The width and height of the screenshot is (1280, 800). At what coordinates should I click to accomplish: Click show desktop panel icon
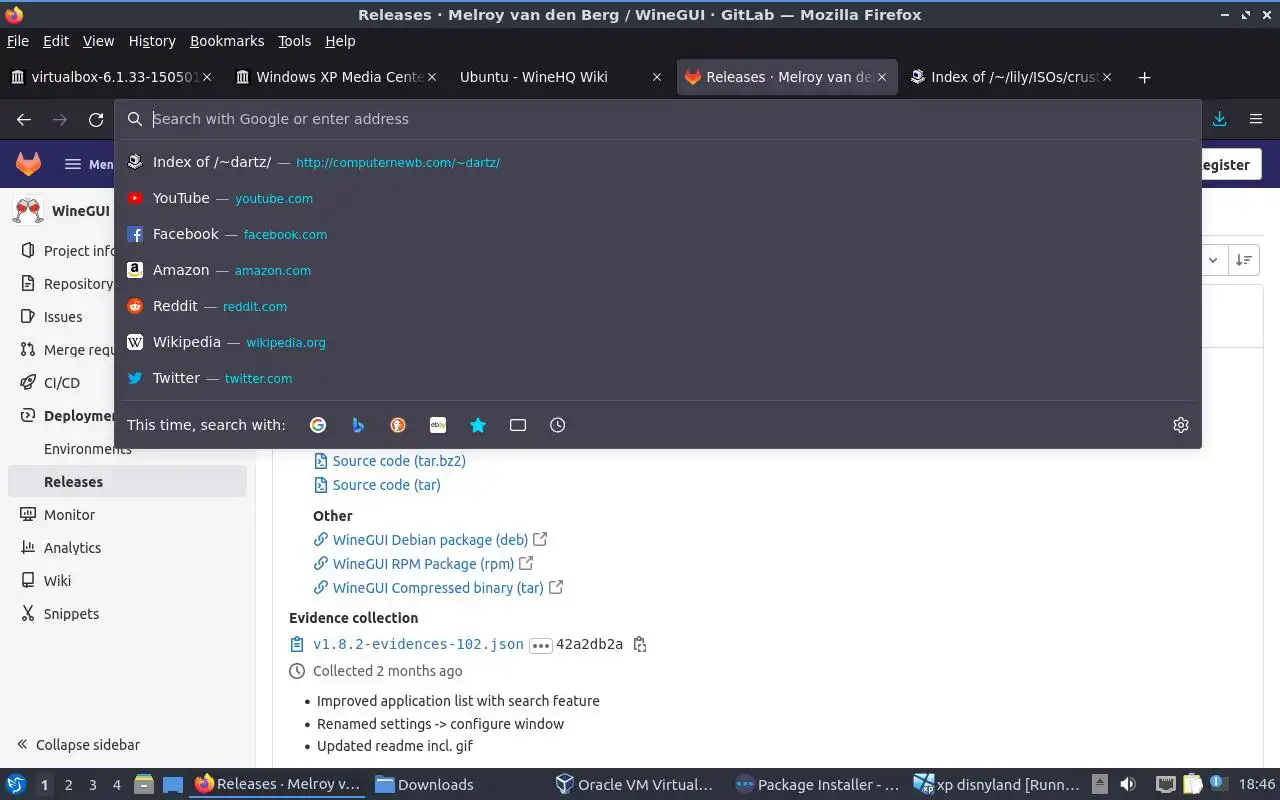pyautogui.click(x=172, y=784)
